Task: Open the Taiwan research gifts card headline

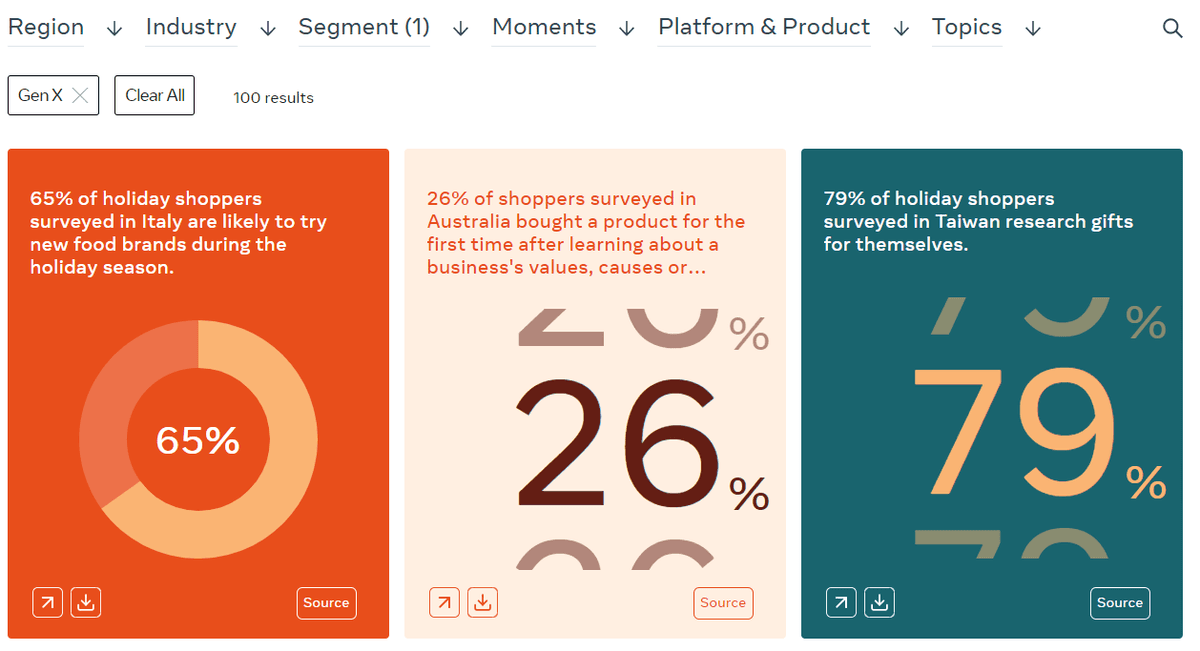Action: tap(978, 221)
